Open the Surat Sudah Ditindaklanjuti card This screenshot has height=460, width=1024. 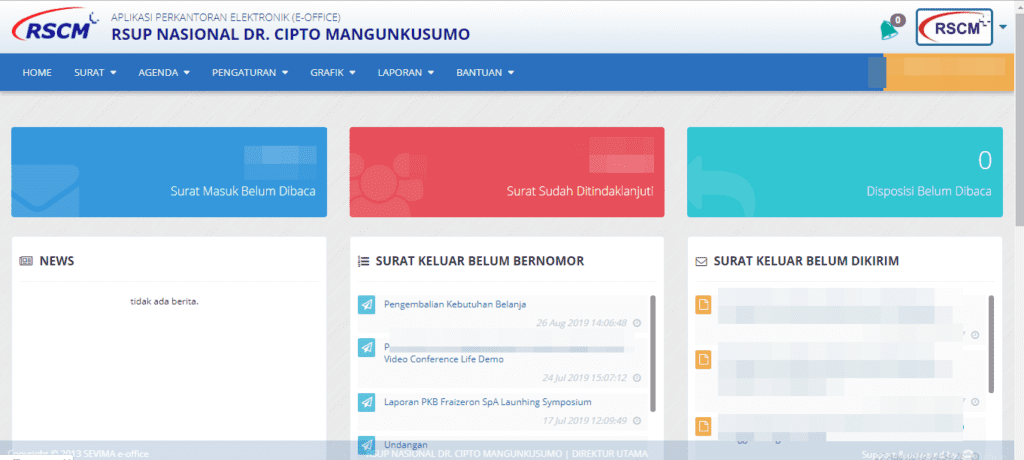507,172
